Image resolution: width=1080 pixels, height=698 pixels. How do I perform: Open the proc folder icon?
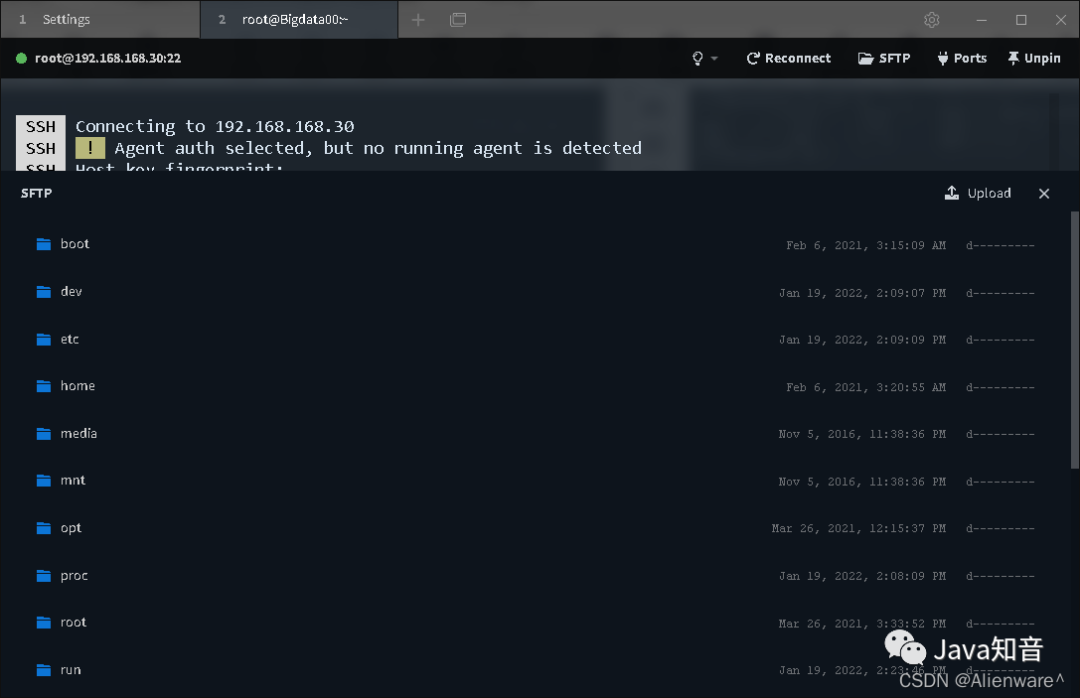tap(44, 575)
